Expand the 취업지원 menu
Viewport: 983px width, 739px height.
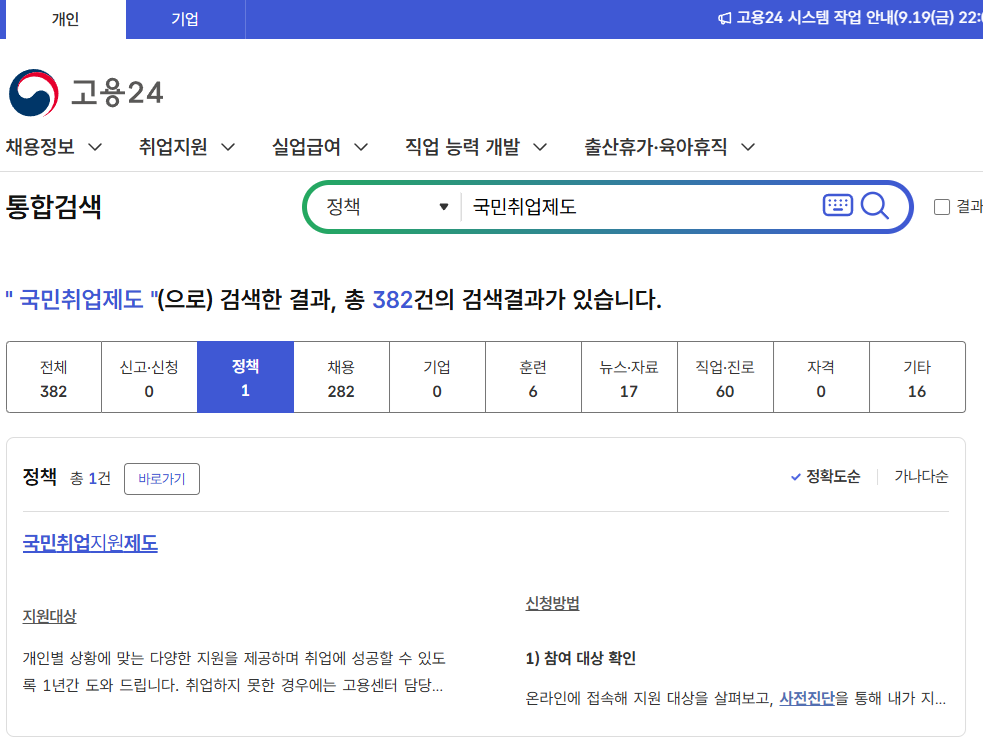(187, 147)
